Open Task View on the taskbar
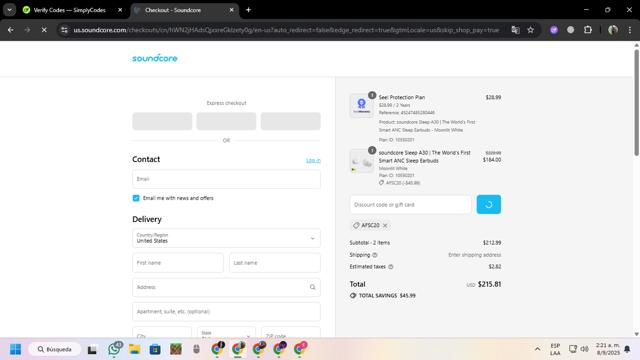This screenshot has height=360, width=640. pyautogui.click(x=92, y=349)
